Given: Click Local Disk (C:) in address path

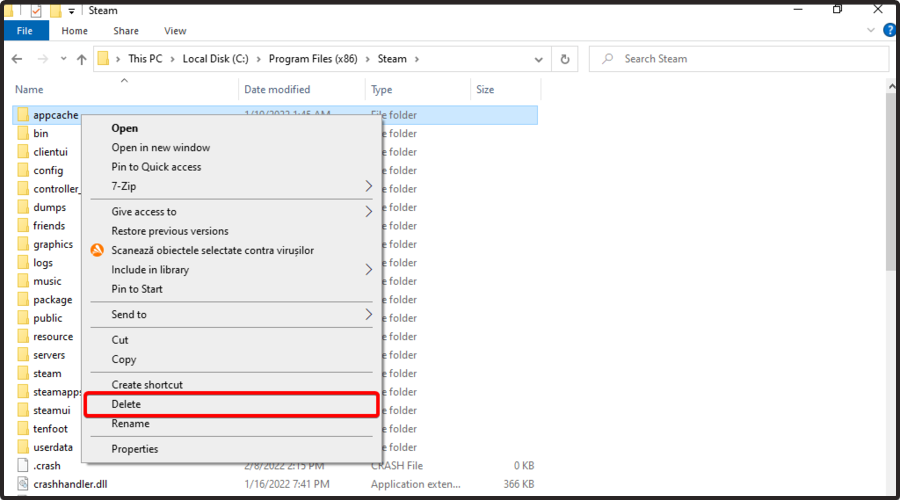Looking at the screenshot, I should [215, 59].
